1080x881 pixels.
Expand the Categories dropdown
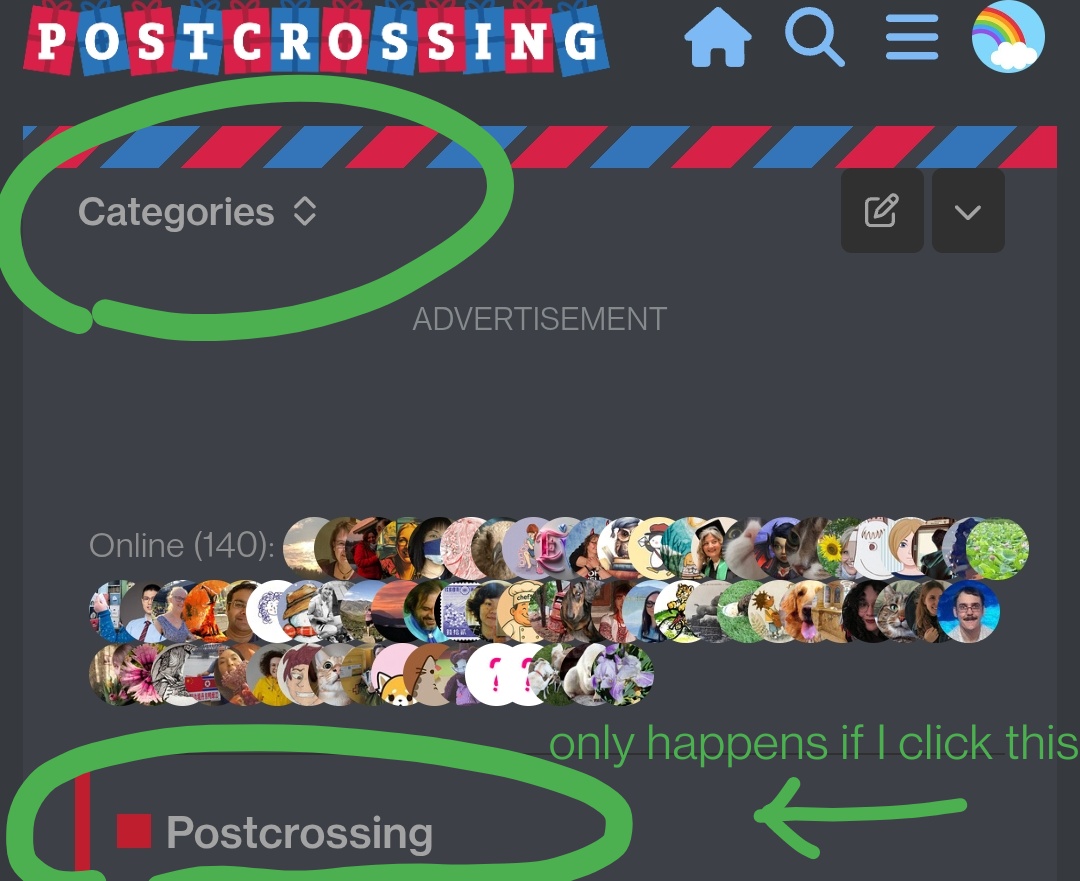(198, 211)
